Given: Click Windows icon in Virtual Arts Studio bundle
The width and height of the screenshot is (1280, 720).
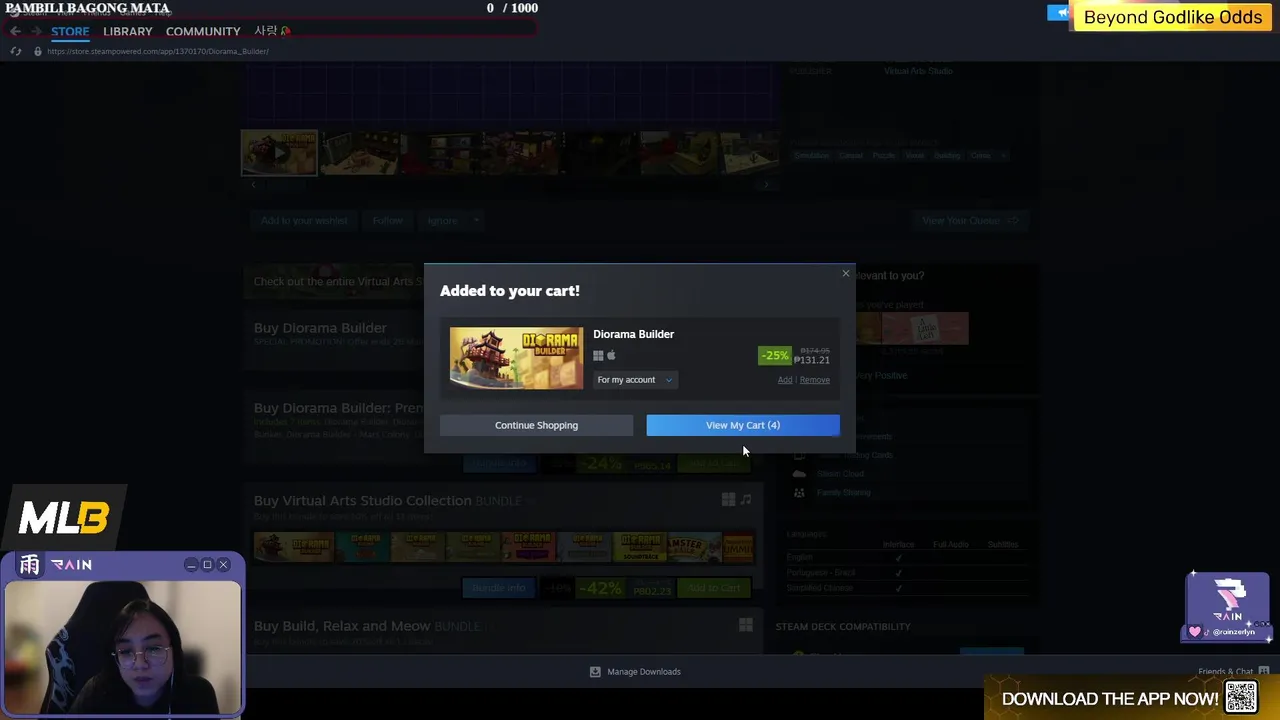Looking at the screenshot, I should click(728, 499).
